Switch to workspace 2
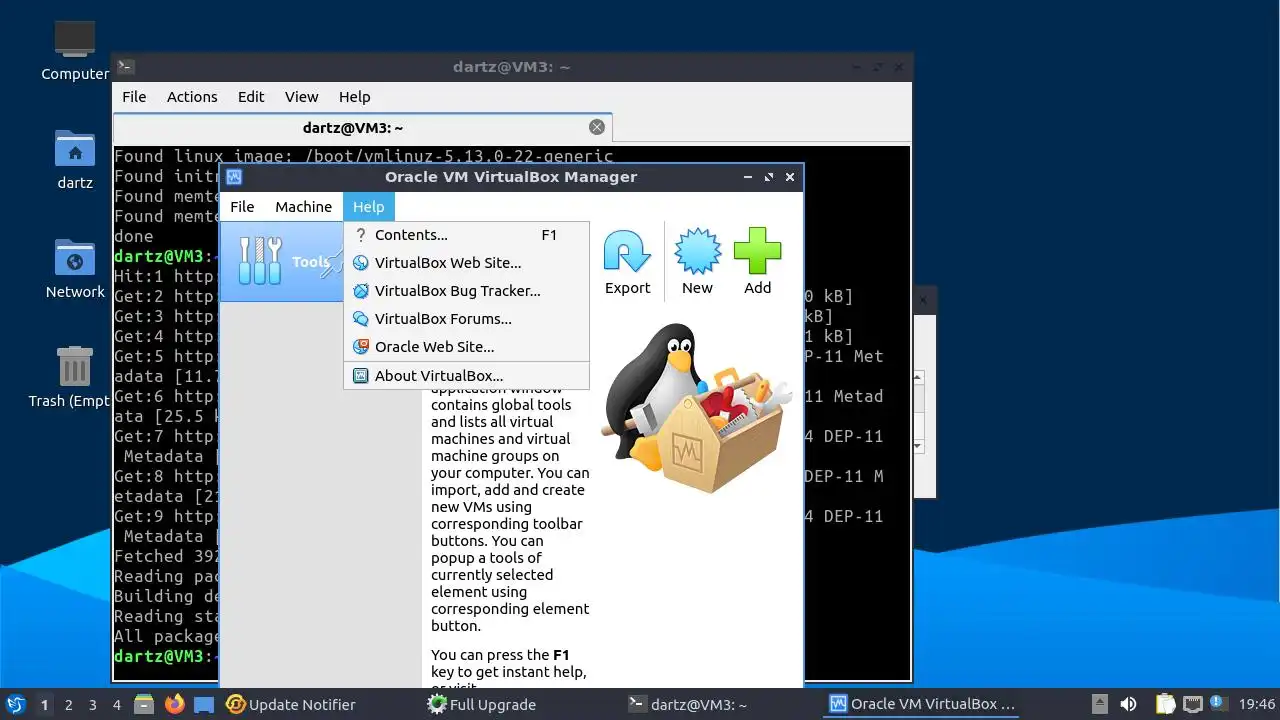The height and width of the screenshot is (720, 1280). (68, 705)
